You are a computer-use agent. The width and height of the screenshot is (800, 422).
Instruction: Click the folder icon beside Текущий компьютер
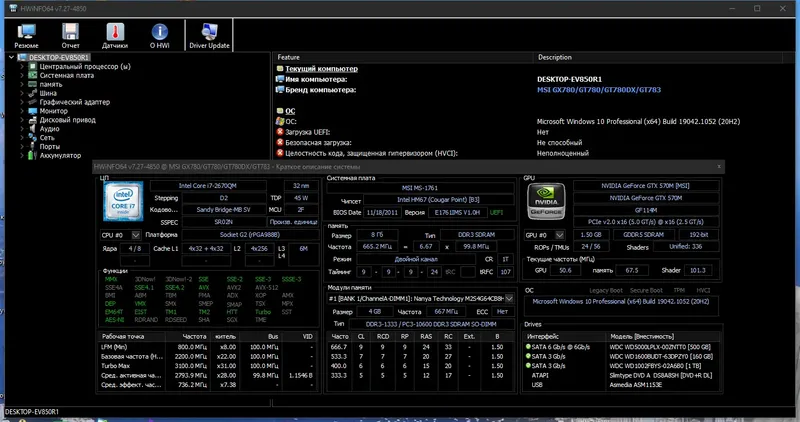click(x=280, y=68)
